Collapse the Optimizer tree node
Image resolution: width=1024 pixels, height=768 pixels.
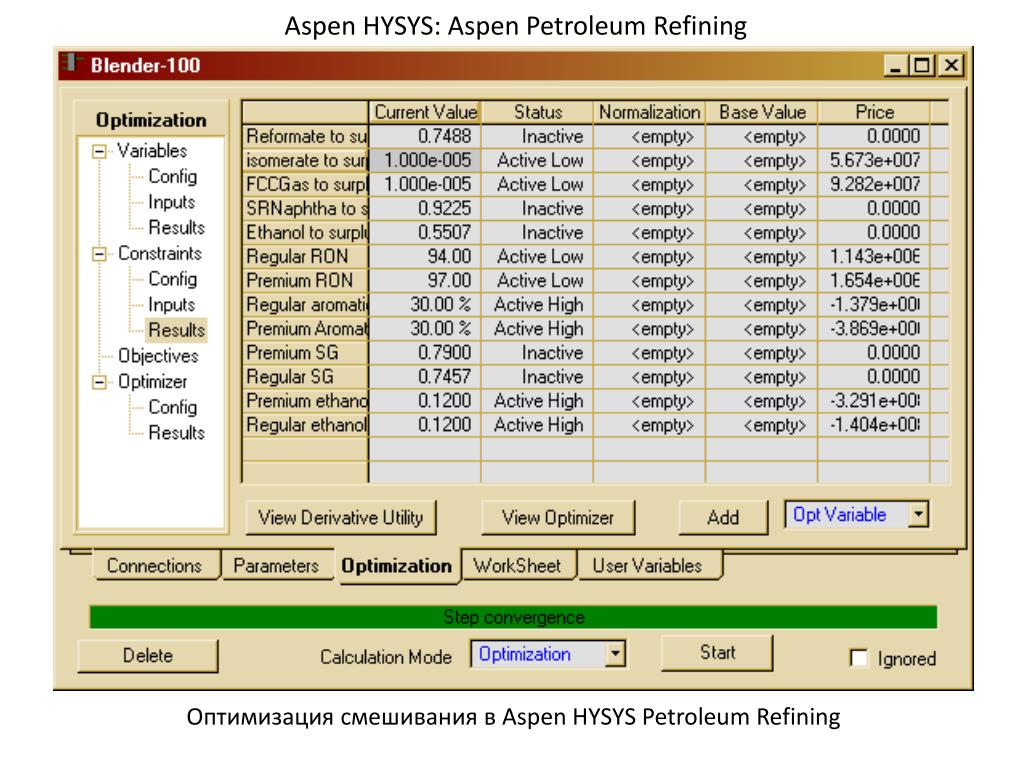coord(99,382)
